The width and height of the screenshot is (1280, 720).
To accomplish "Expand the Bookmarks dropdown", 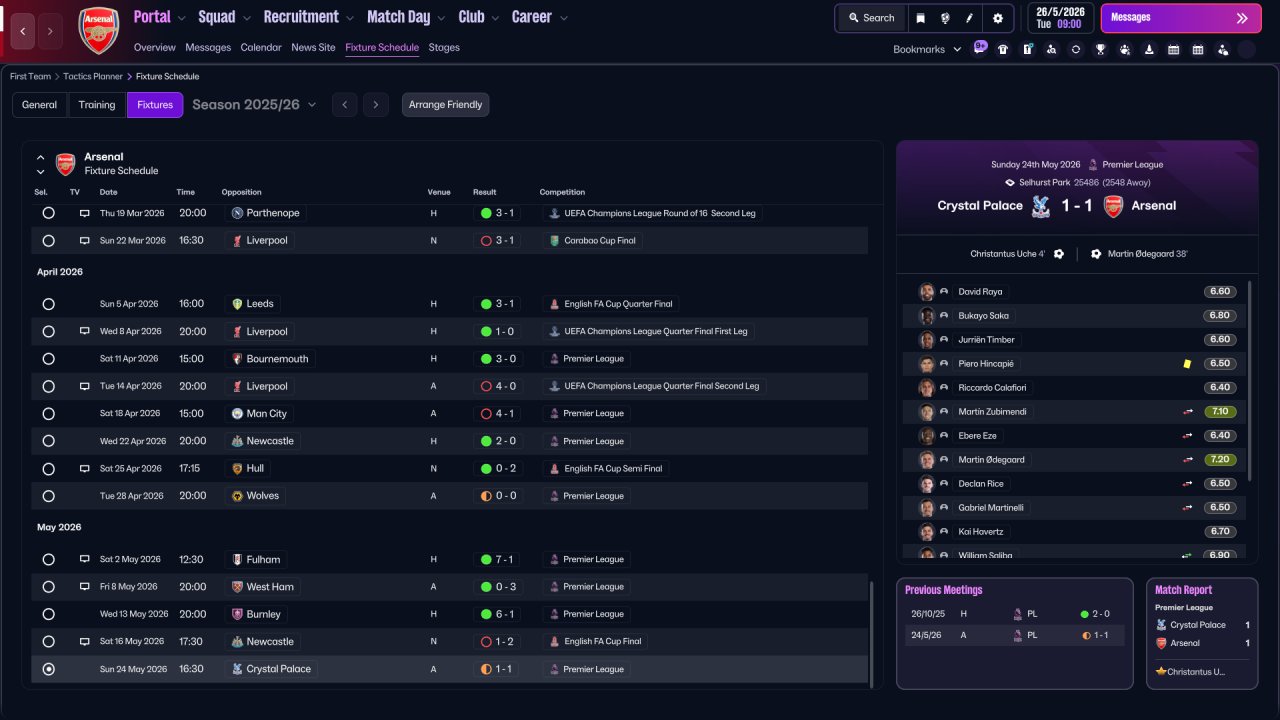I will (x=927, y=49).
